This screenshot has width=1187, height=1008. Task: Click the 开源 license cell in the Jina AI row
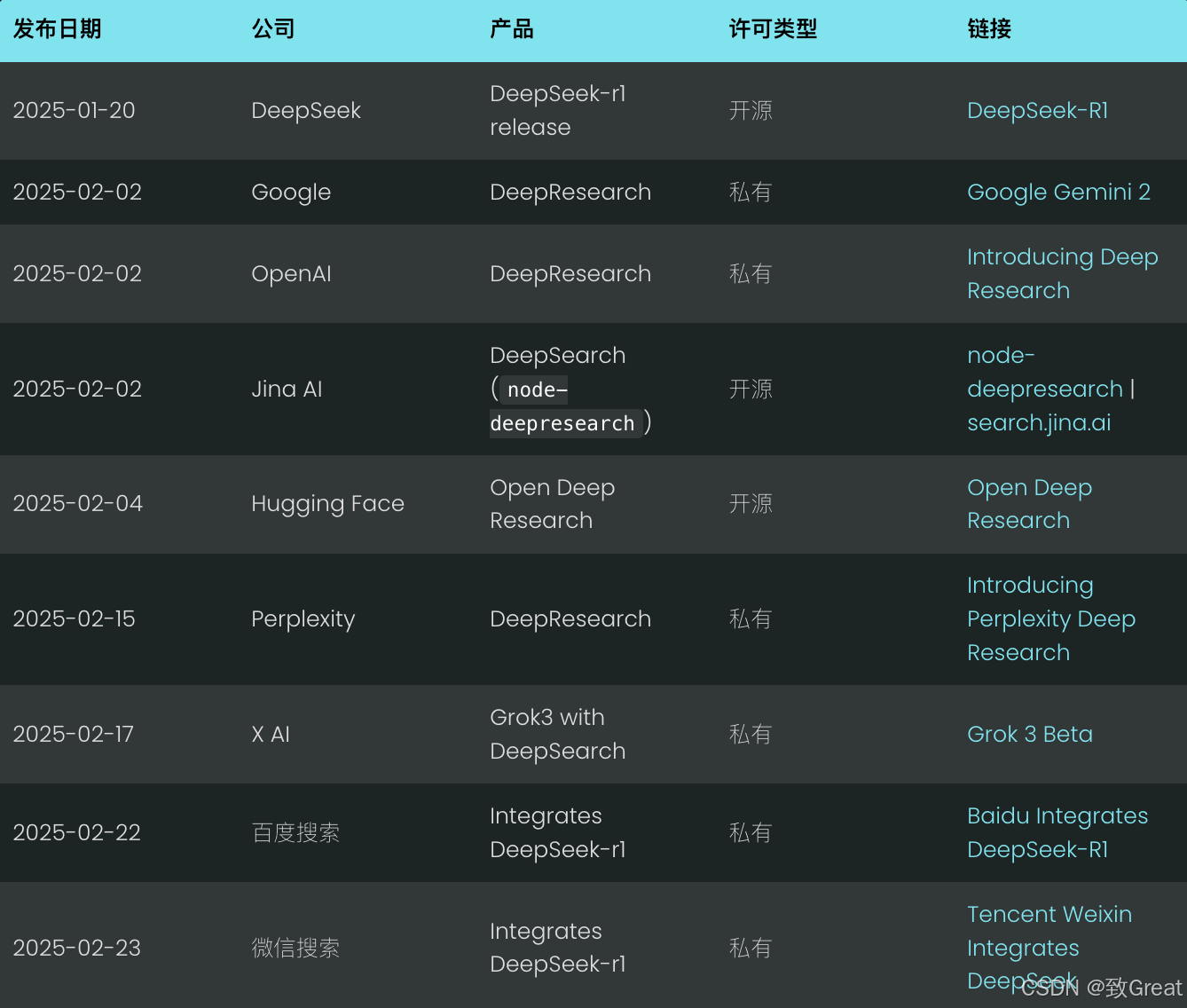tap(751, 390)
